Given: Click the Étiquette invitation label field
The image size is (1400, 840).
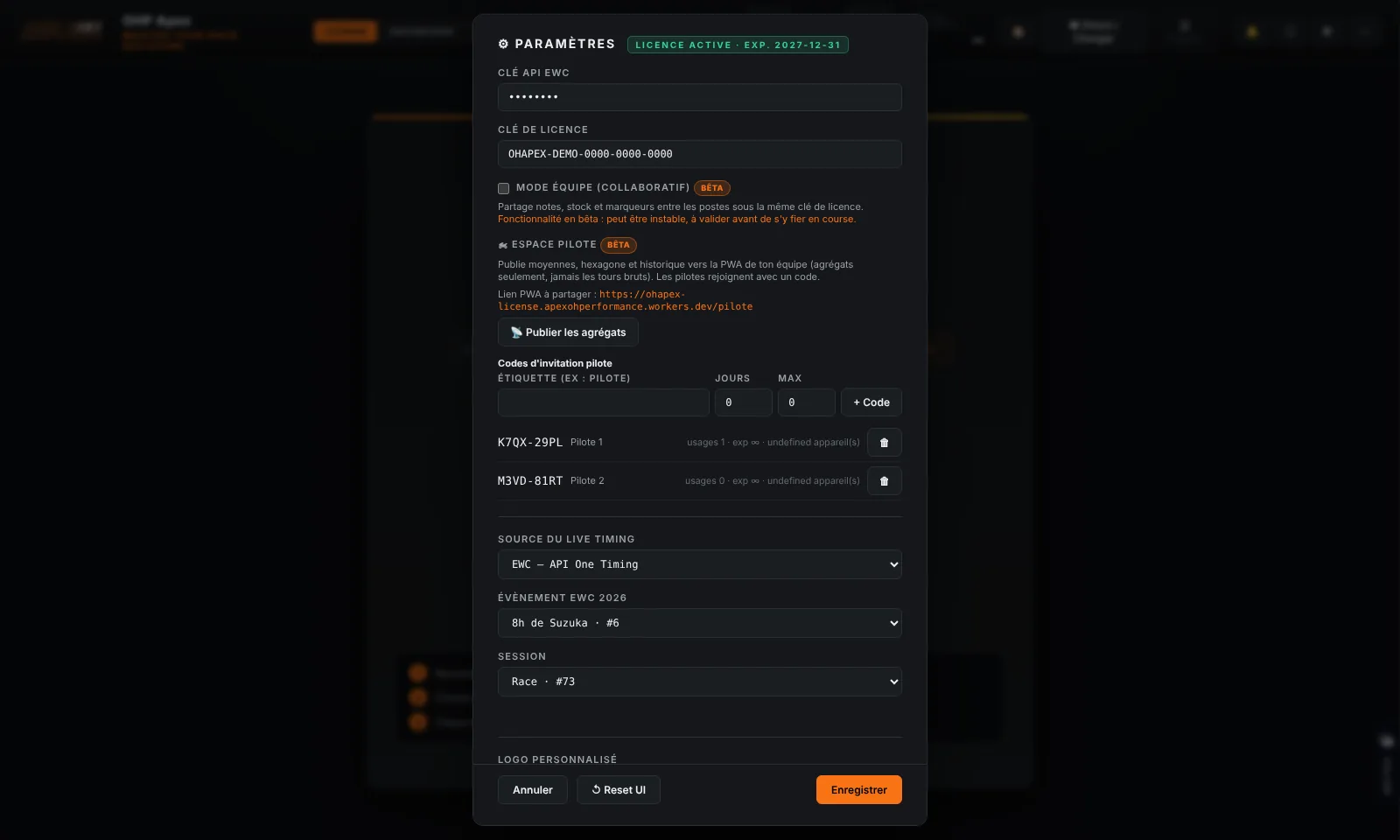Looking at the screenshot, I should tap(604, 402).
